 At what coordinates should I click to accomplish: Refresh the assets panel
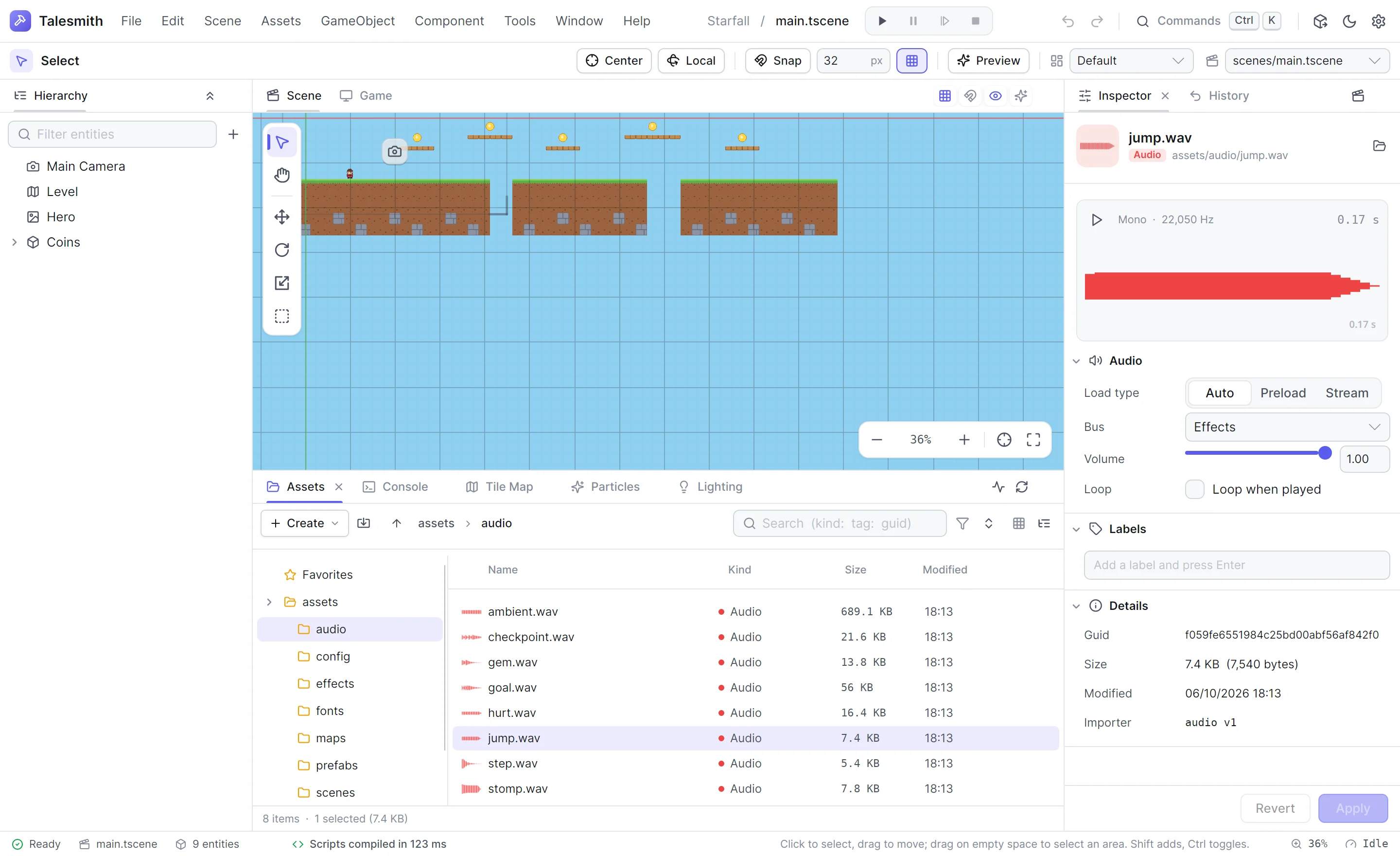pyautogui.click(x=1022, y=486)
